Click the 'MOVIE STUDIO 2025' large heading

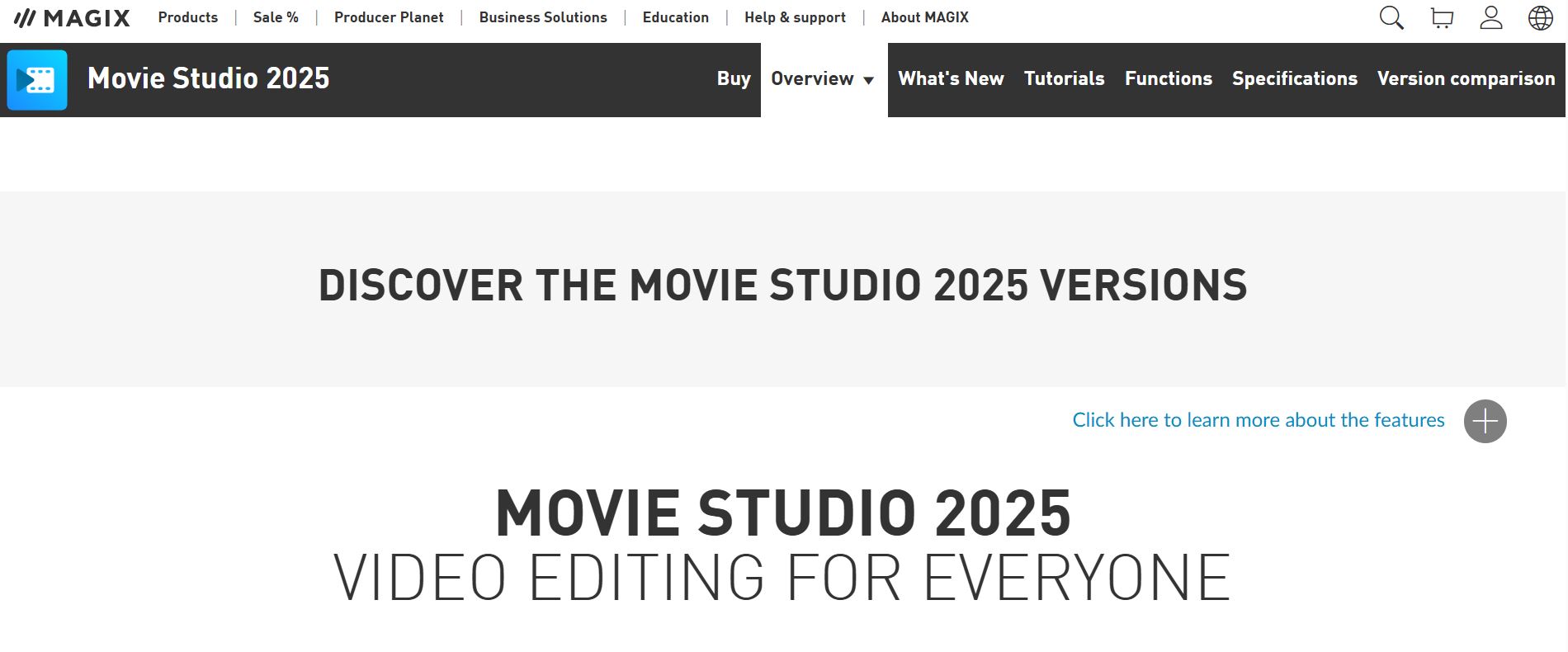pyautogui.click(x=783, y=513)
